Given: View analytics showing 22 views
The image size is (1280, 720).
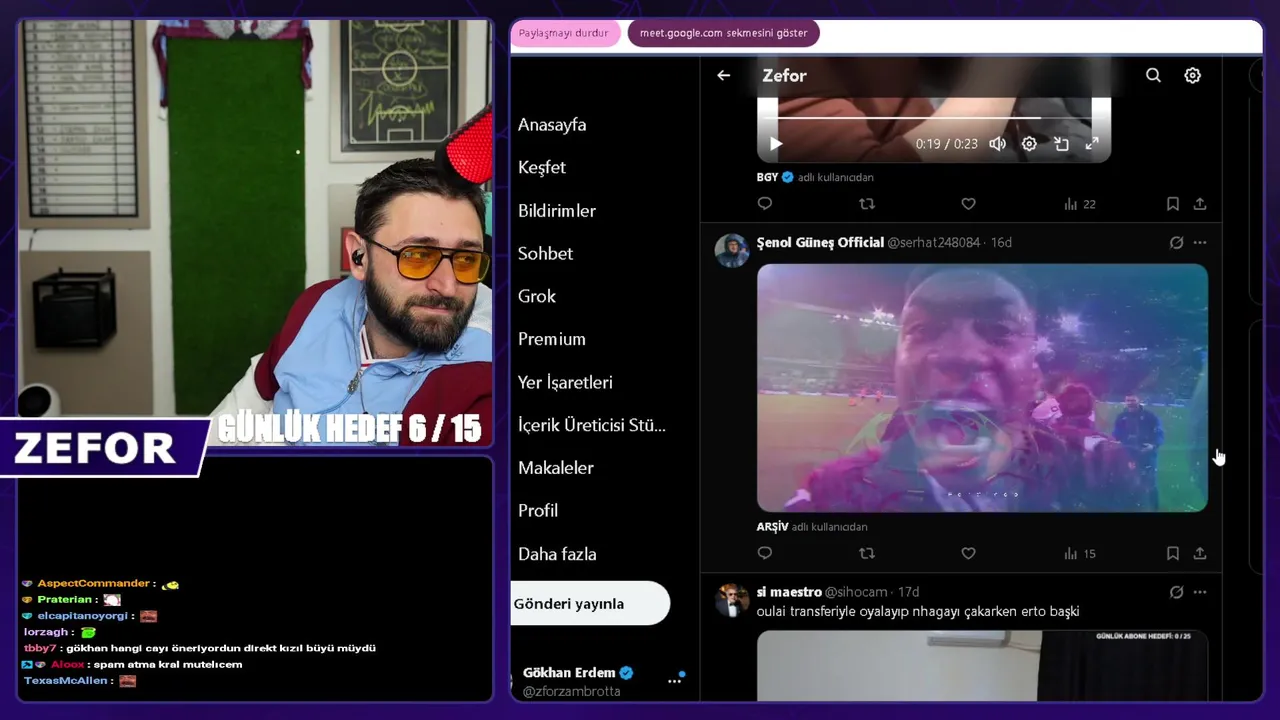Looking at the screenshot, I should [1080, 204].
